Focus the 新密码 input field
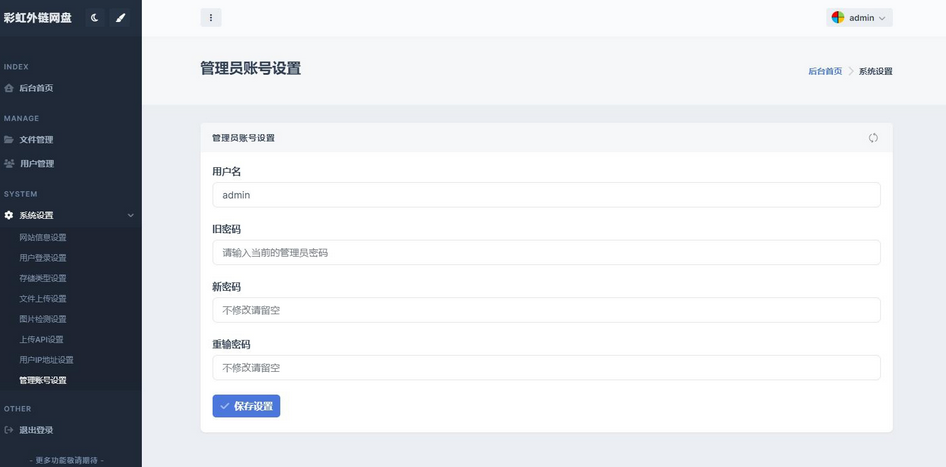 [x=546, y=310]
